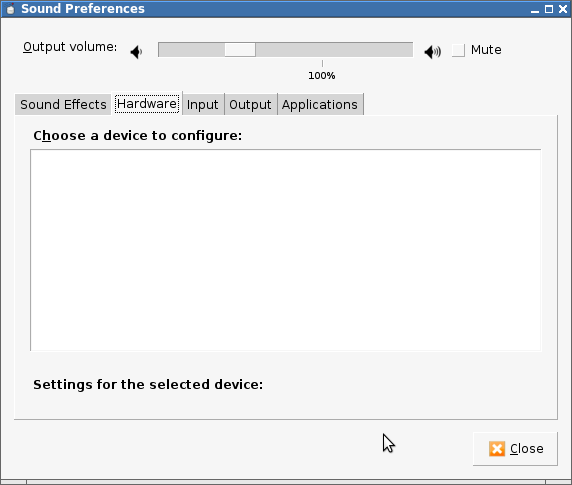Switch to the Sound Effects tab
The height and width of the screenshot is (485, 572).
tap(63, 105)
